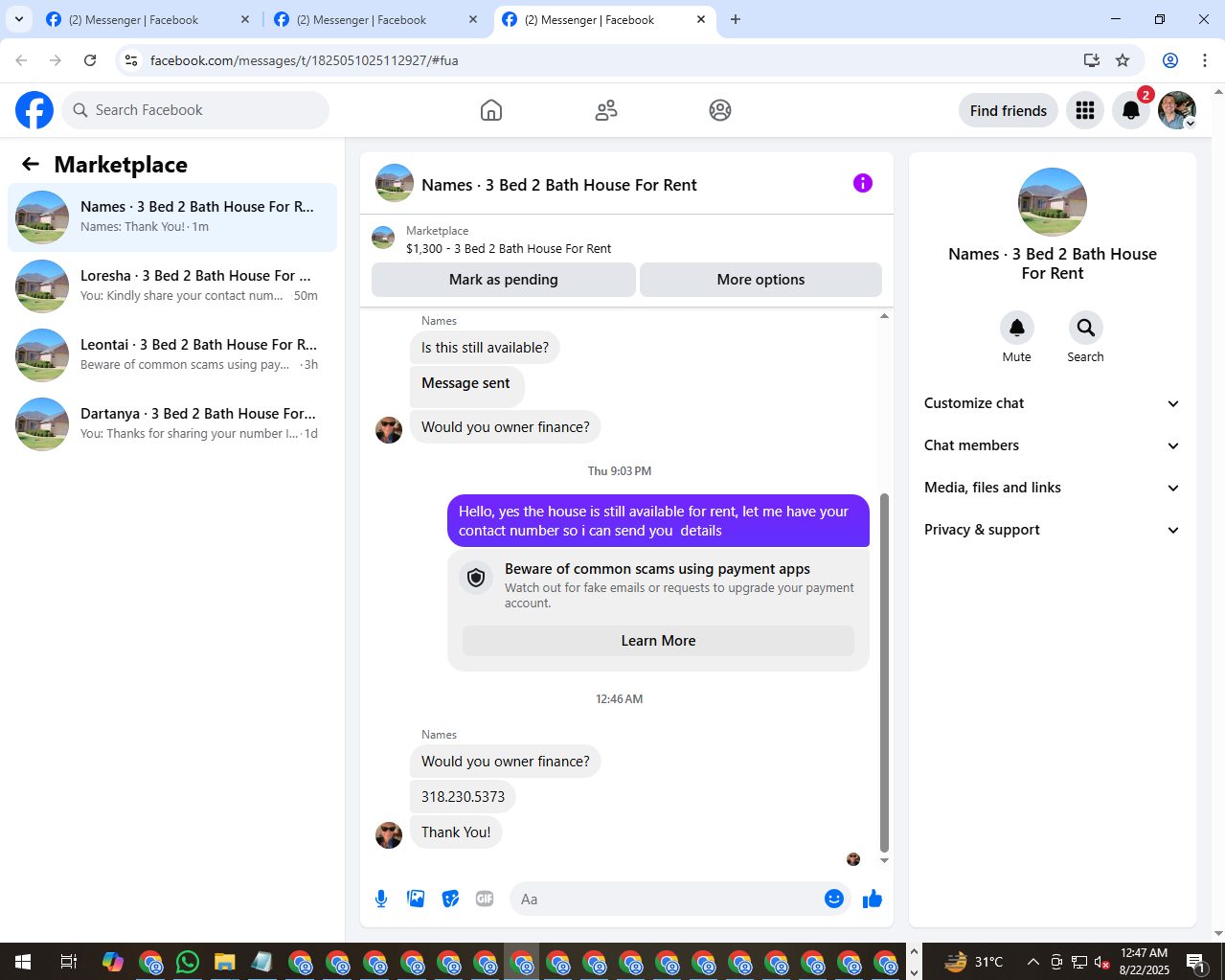
Task: Open Windows notification center icon
Action: [1196, 962]
